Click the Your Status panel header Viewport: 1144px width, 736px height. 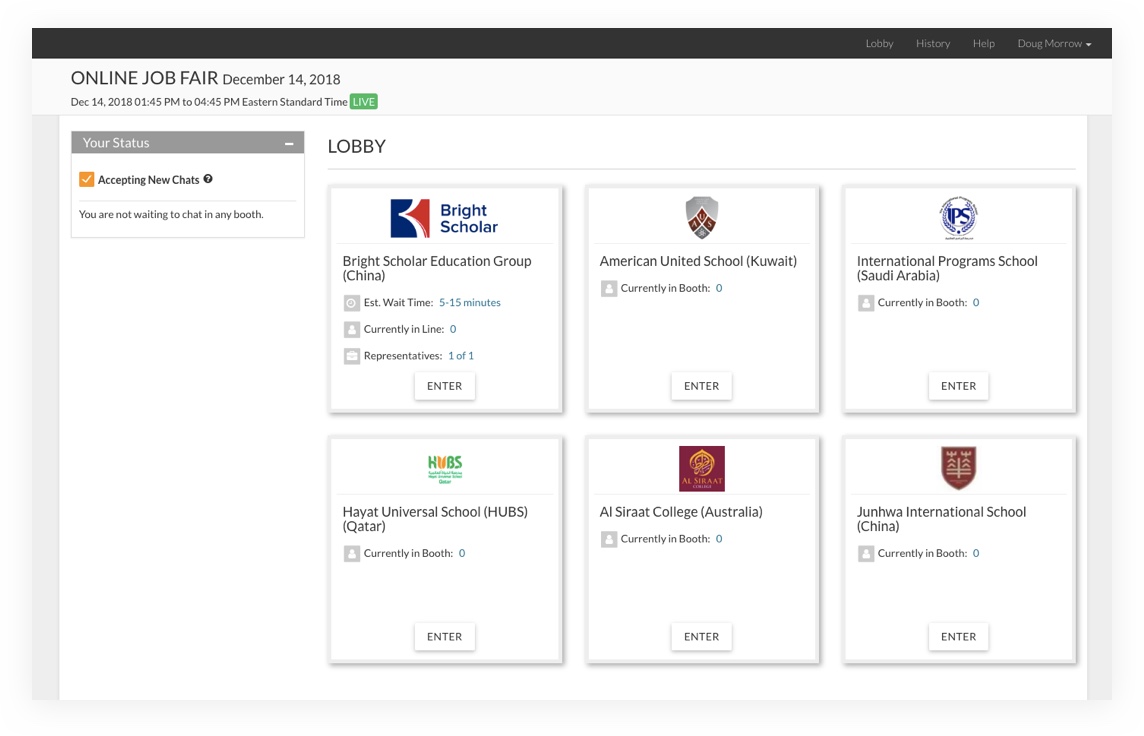[188, 143]
